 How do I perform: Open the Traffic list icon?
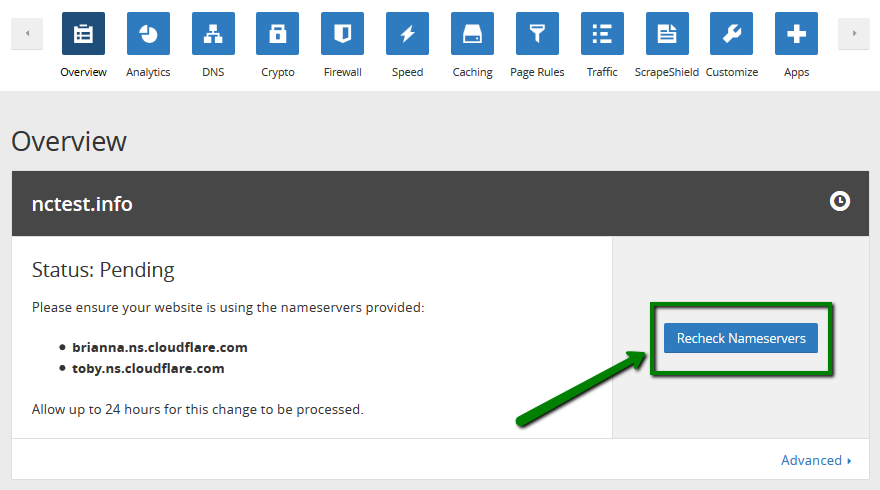coord(602,33)
